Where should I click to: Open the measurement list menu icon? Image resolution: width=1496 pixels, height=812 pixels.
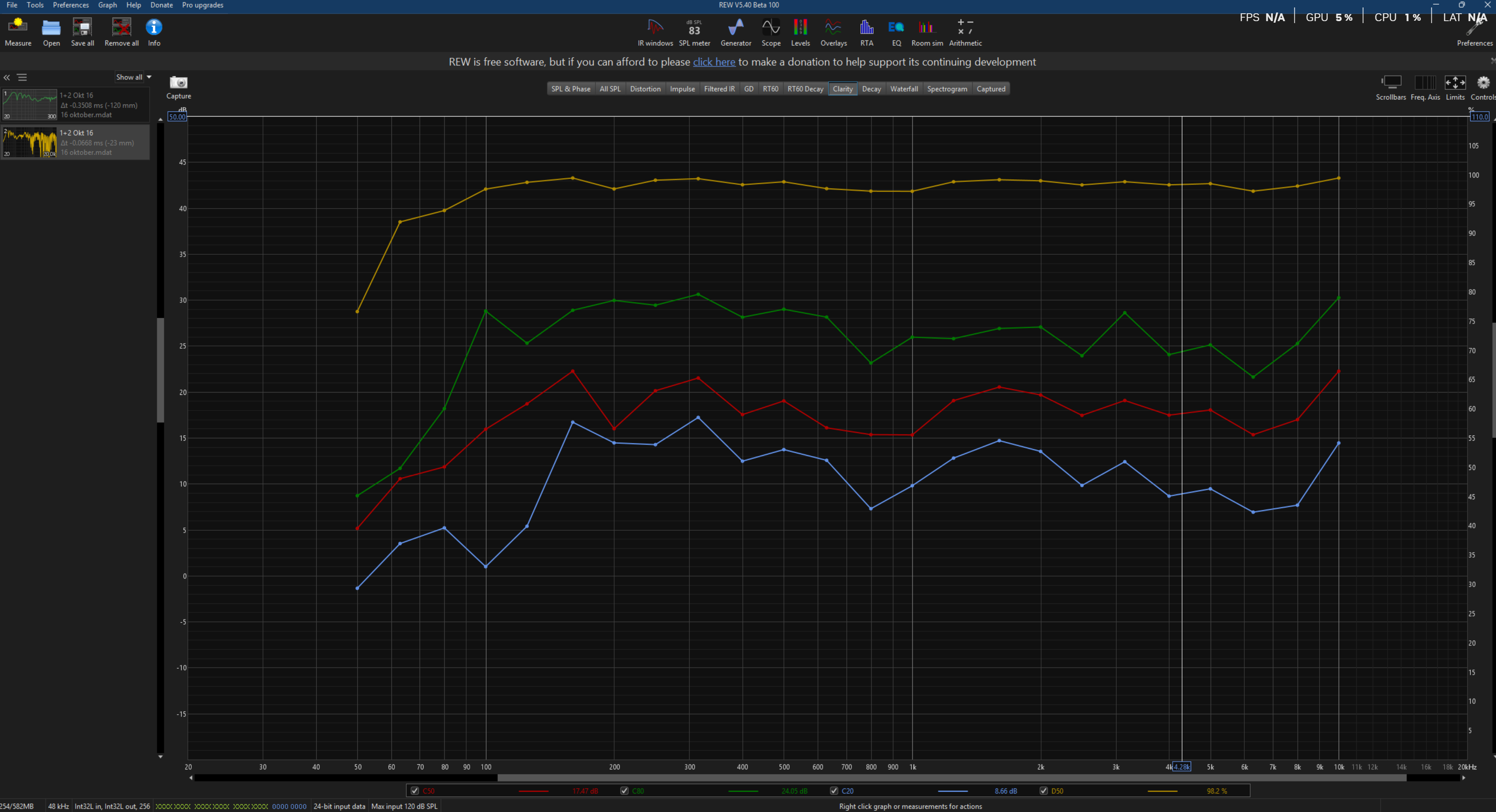pos(22,77)
